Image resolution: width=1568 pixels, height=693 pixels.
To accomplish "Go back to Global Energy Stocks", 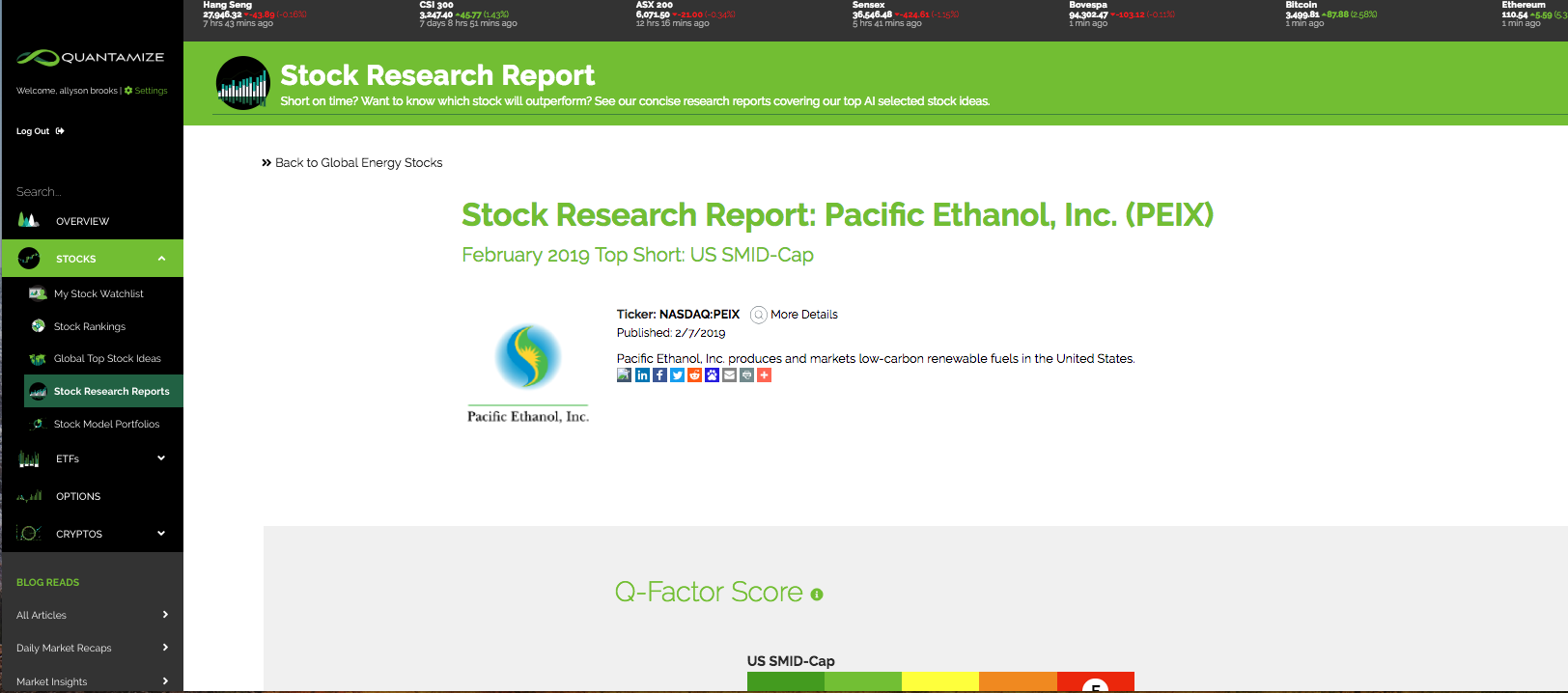I will [352, 163].
